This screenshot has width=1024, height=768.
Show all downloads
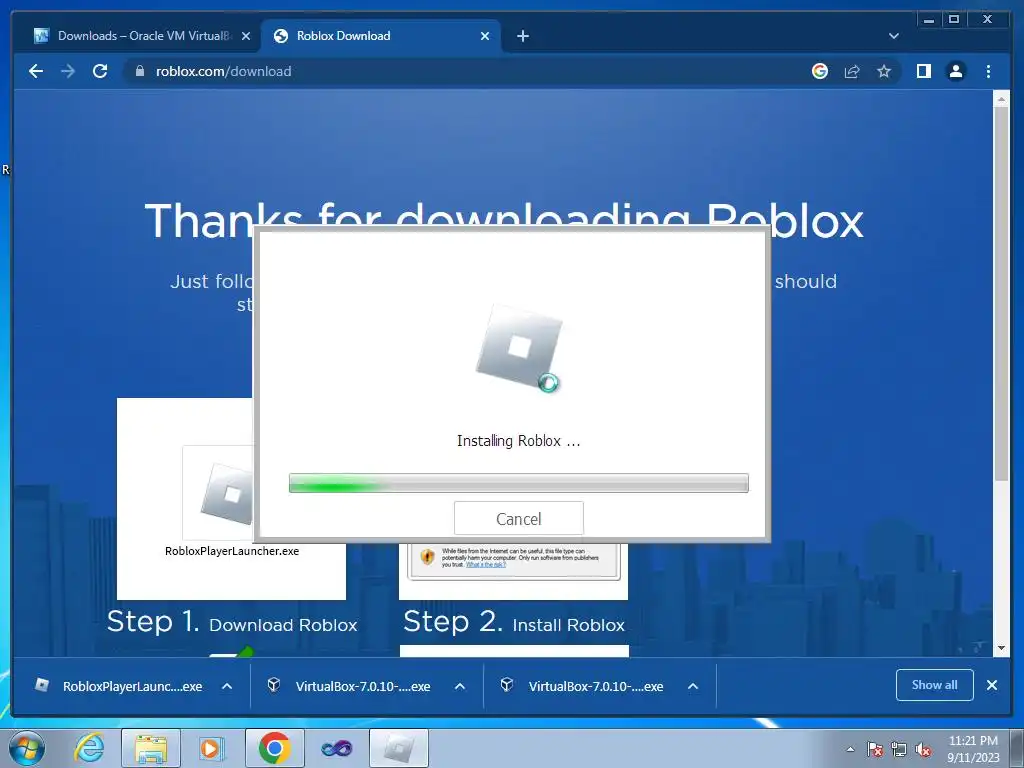[935, 685]
